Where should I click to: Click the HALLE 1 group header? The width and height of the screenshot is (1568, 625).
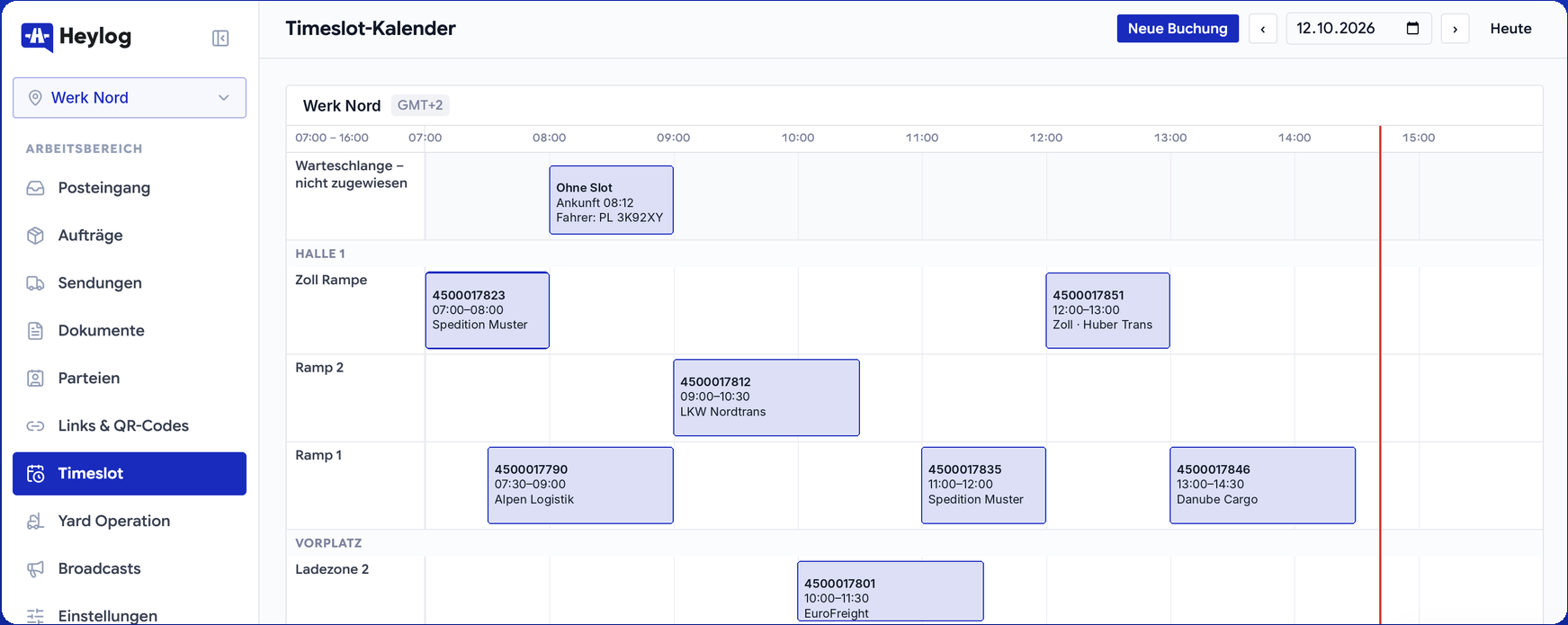tap(320, 254)
